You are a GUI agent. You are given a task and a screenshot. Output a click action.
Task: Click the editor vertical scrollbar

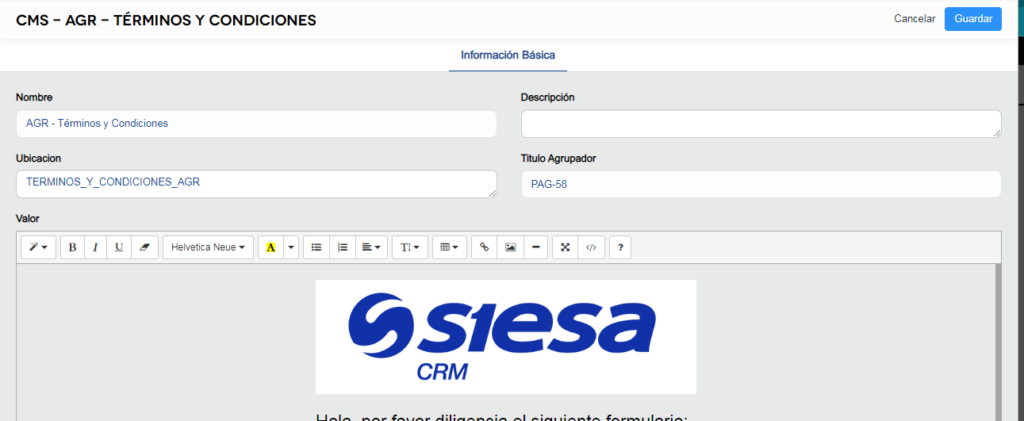[x=997, y=342]
